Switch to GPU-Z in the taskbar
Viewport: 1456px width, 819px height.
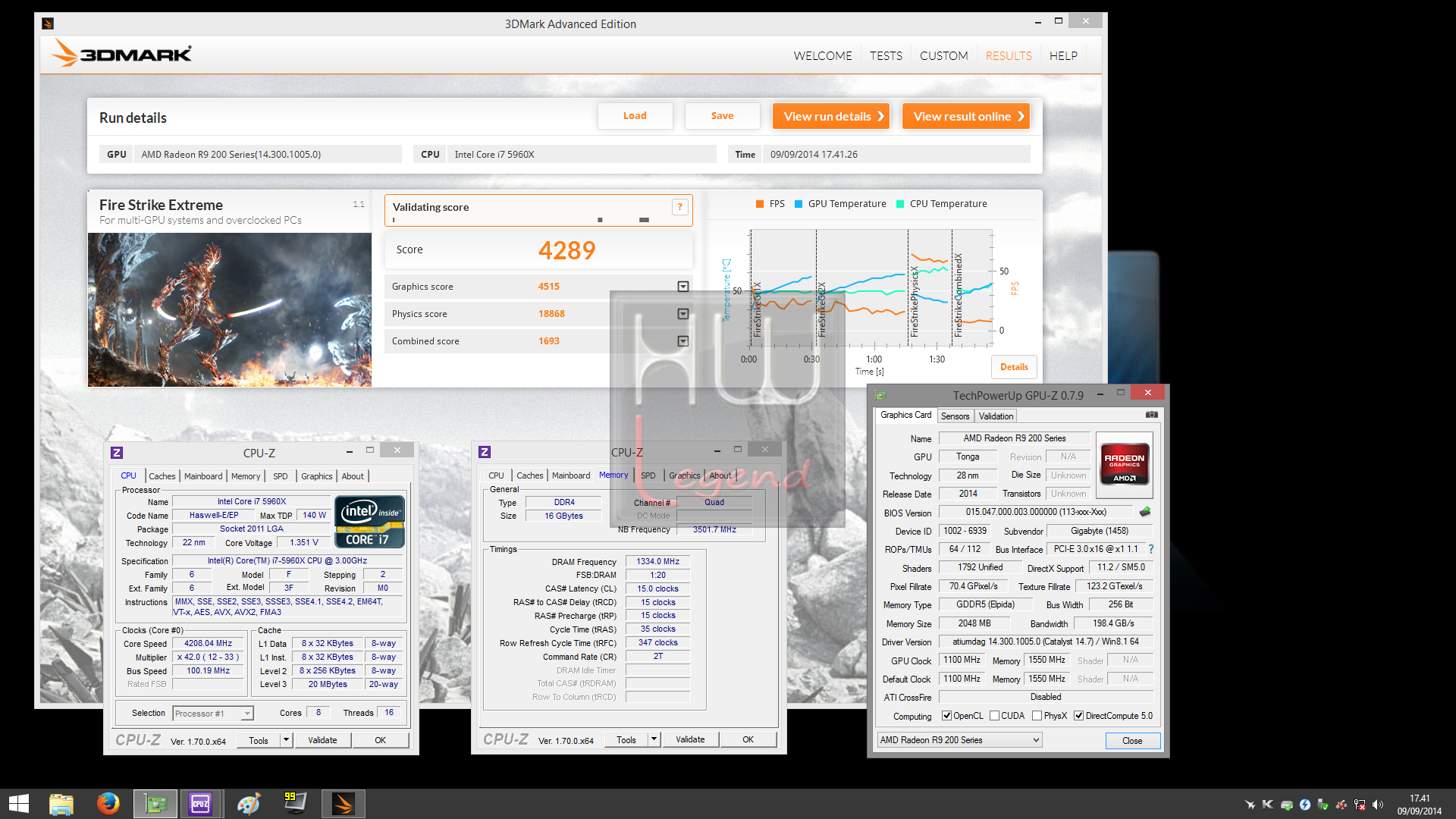(x=155, y=804)
